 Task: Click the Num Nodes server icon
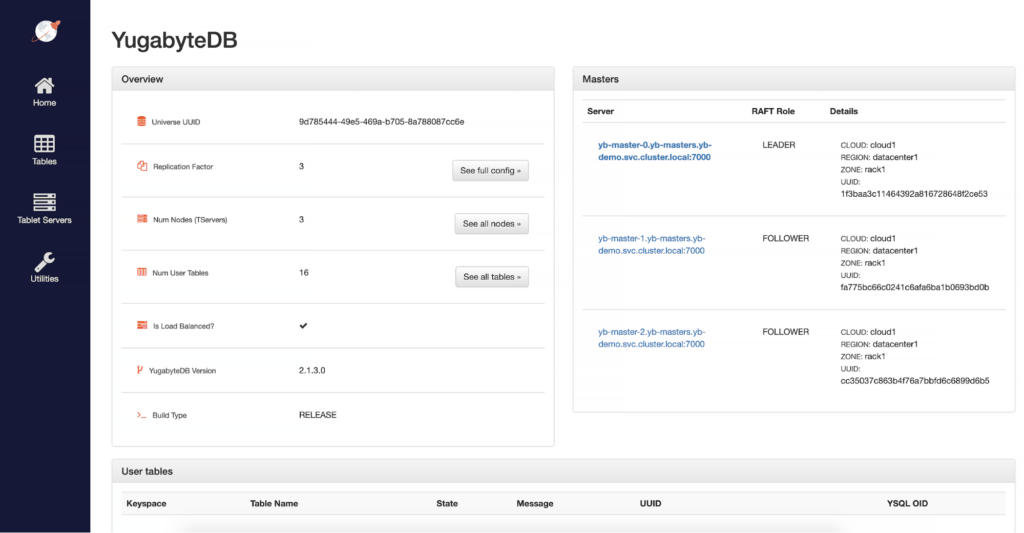pyautogui.click(x=141, y=219)
